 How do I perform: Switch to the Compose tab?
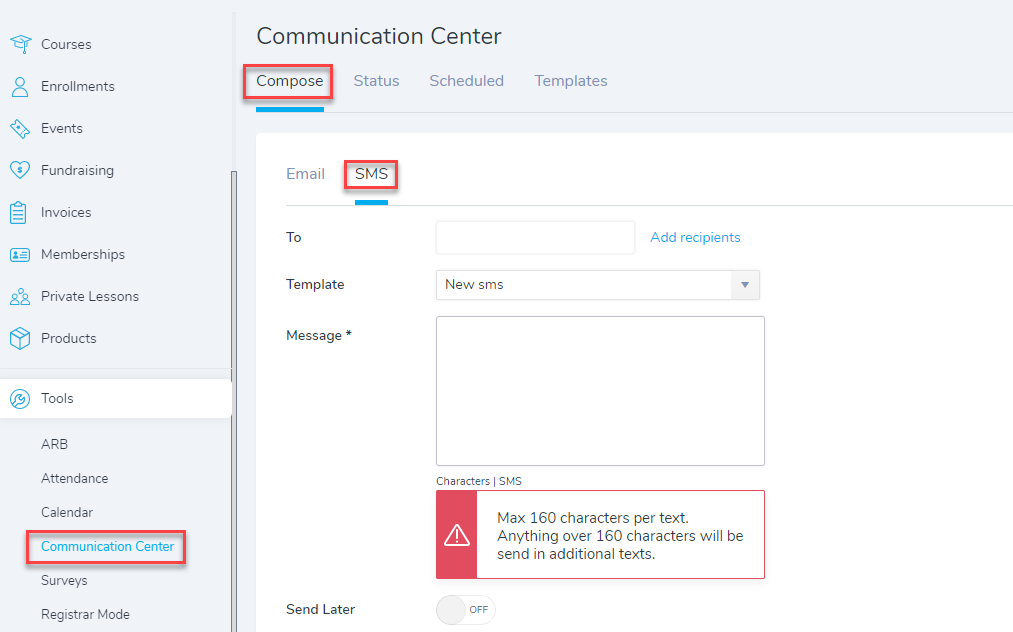point(289,81)
